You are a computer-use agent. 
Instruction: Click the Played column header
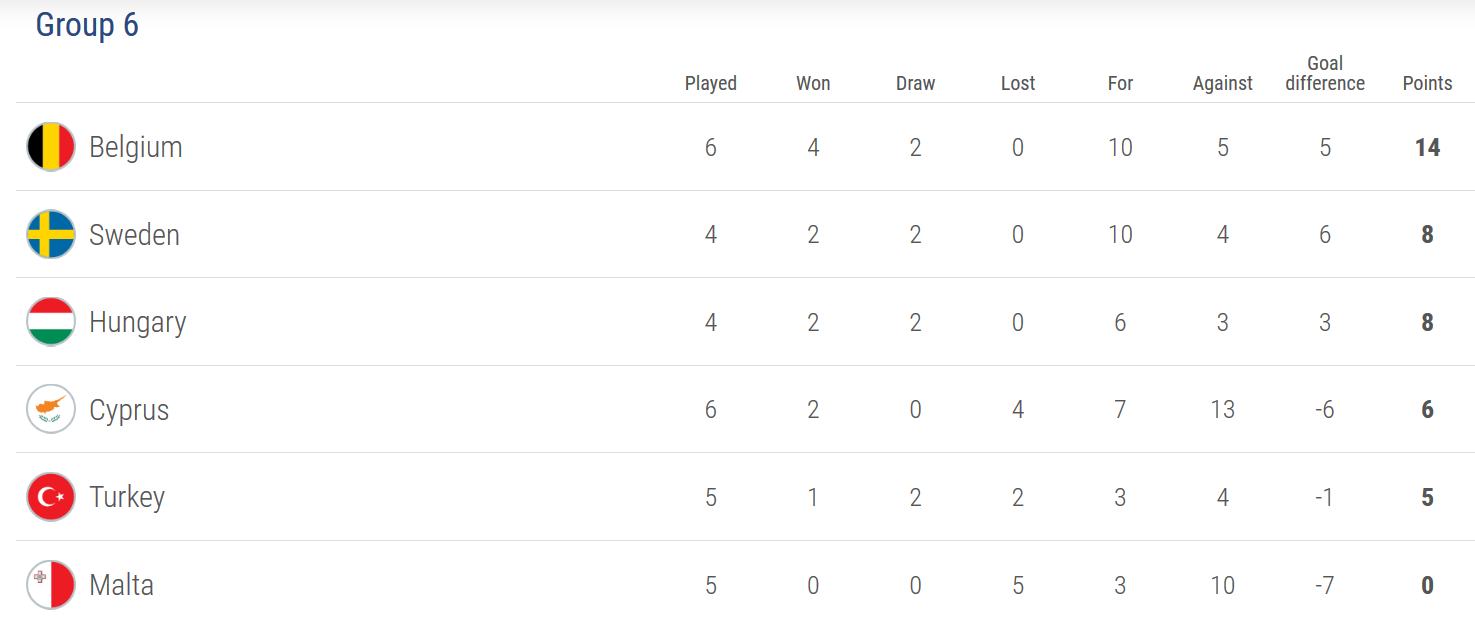coord(711,83)
